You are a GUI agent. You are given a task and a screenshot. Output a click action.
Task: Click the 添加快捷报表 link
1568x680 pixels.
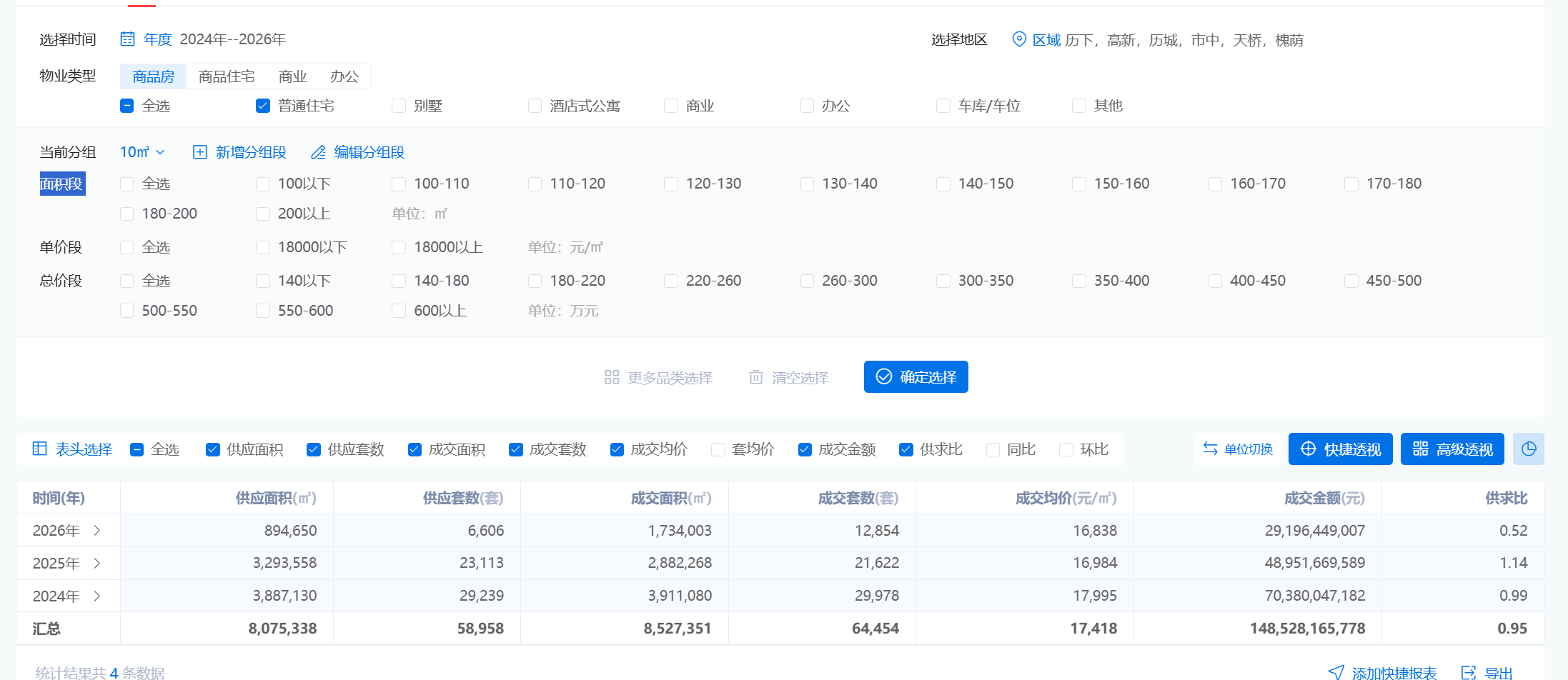[1382, 672]
